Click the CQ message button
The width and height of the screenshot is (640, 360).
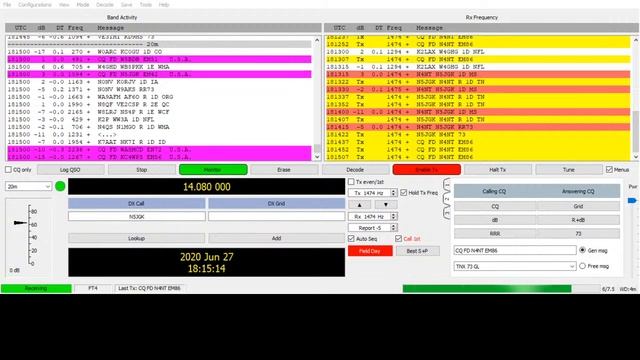point(495,207)
